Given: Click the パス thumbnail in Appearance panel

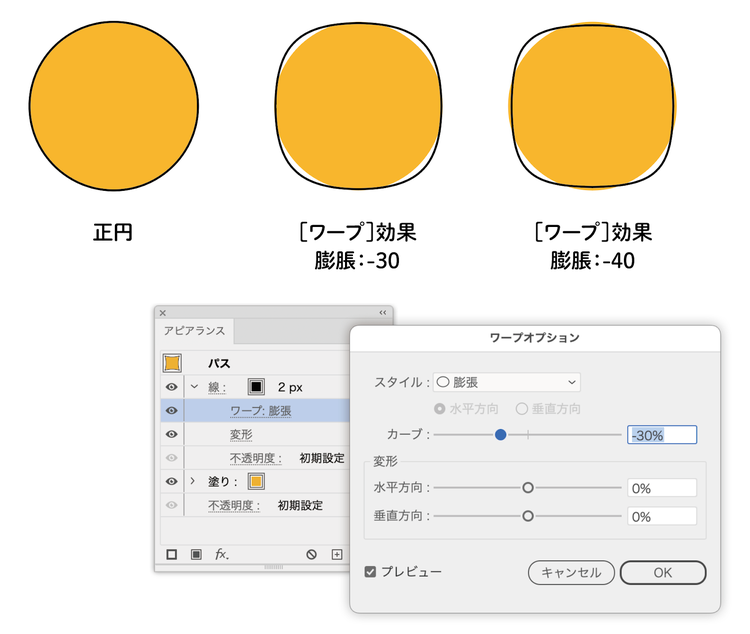Looking at the screenshot, I should coord(172,364).
